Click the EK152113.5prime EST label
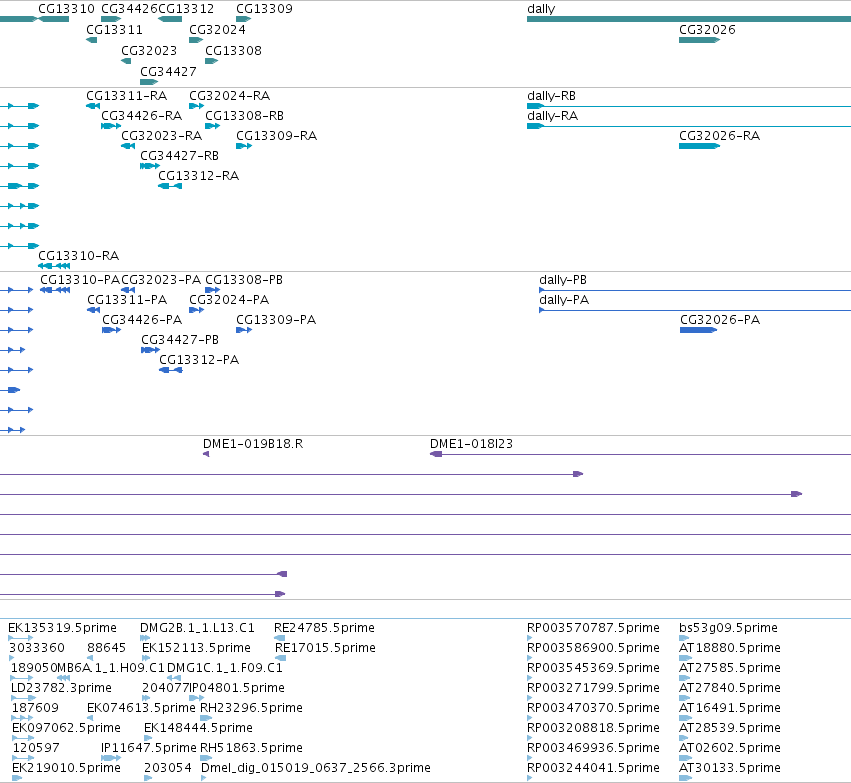 point(196,648)
